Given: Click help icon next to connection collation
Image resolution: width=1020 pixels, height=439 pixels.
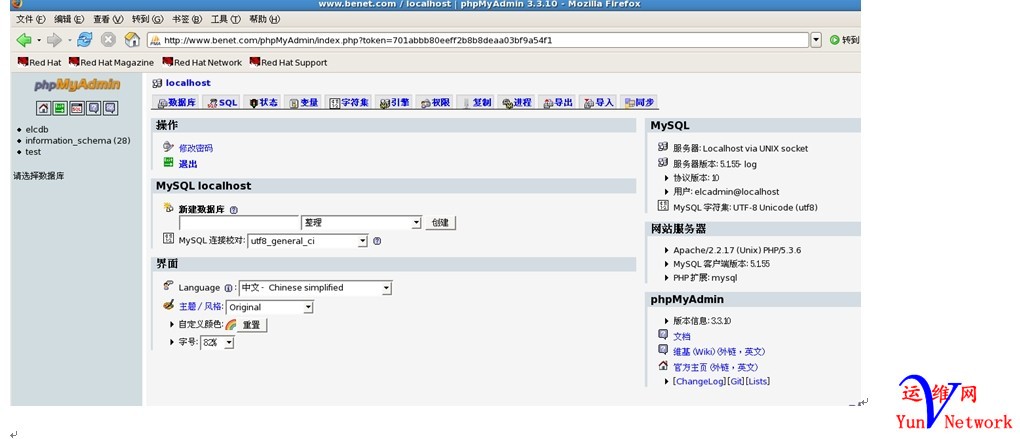Looking at the screenshot, I should coord(377,241).
